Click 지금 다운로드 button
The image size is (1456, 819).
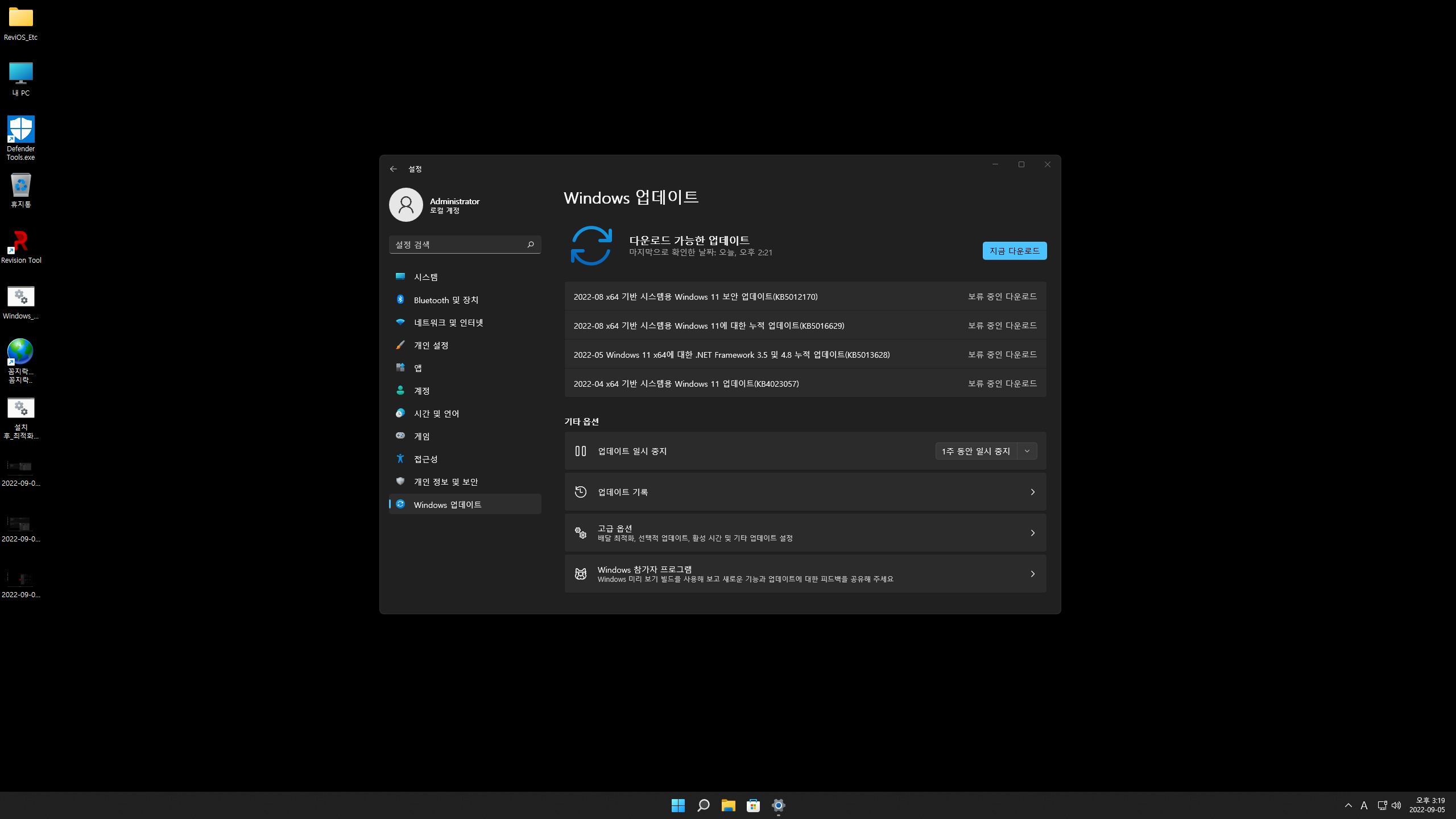pyautogui.click(x=1014, y=251)
